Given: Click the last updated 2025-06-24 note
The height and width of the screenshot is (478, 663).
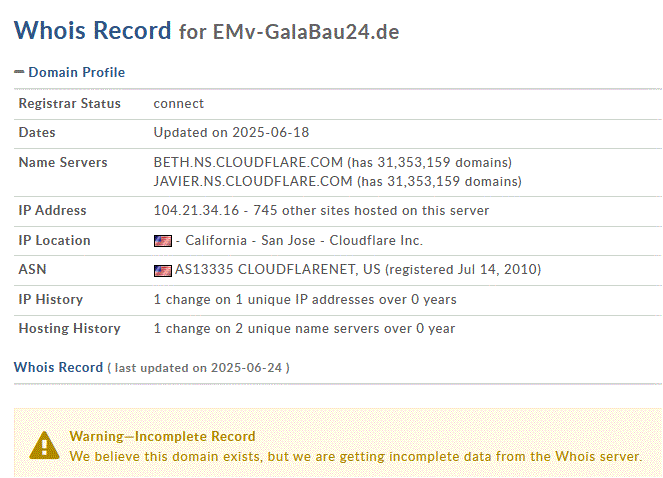Looking at the screenshot, I should [x=198, y=368].
